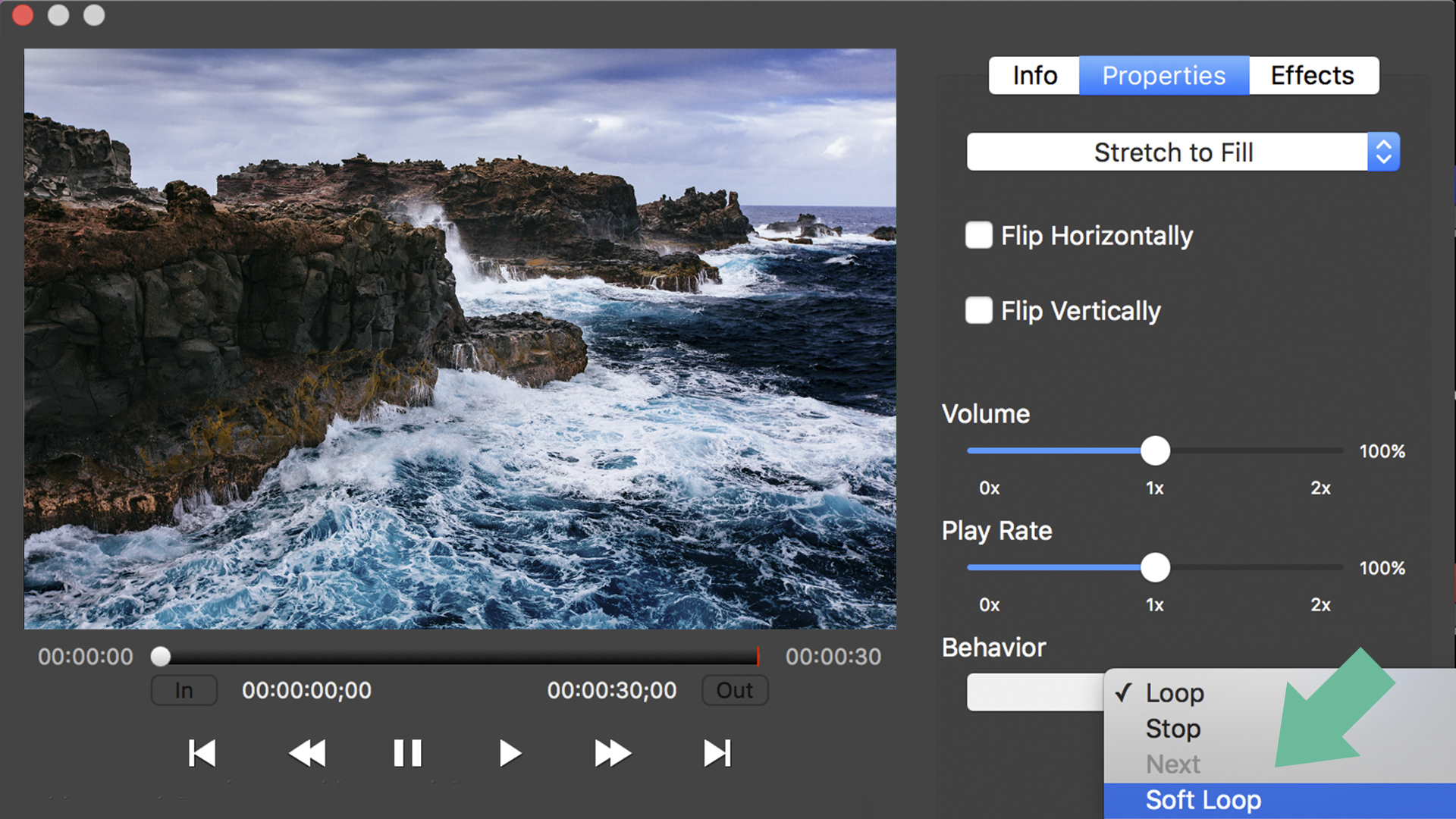Switch to the Info tab
Image resolution: width=1456 pixels, height=819 pixels.
coord(1034,75)
